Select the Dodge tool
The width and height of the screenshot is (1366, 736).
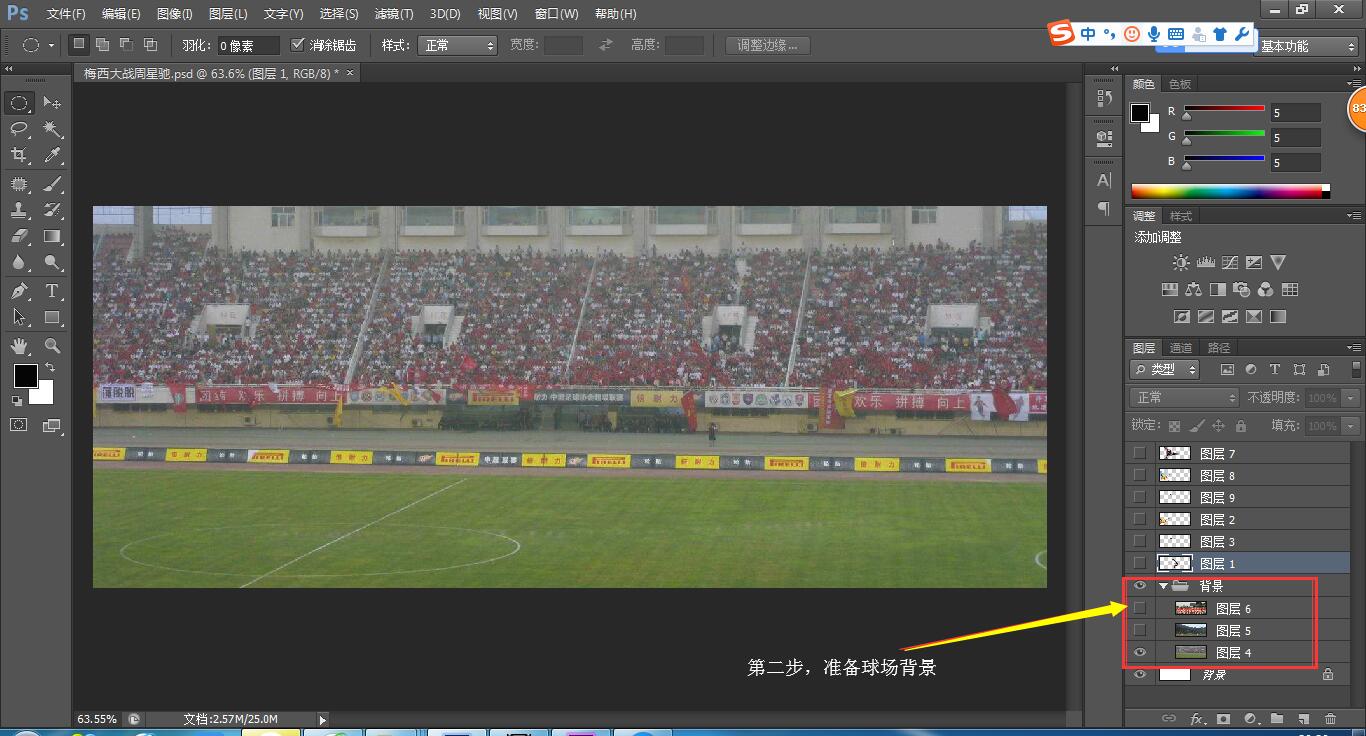52,262
